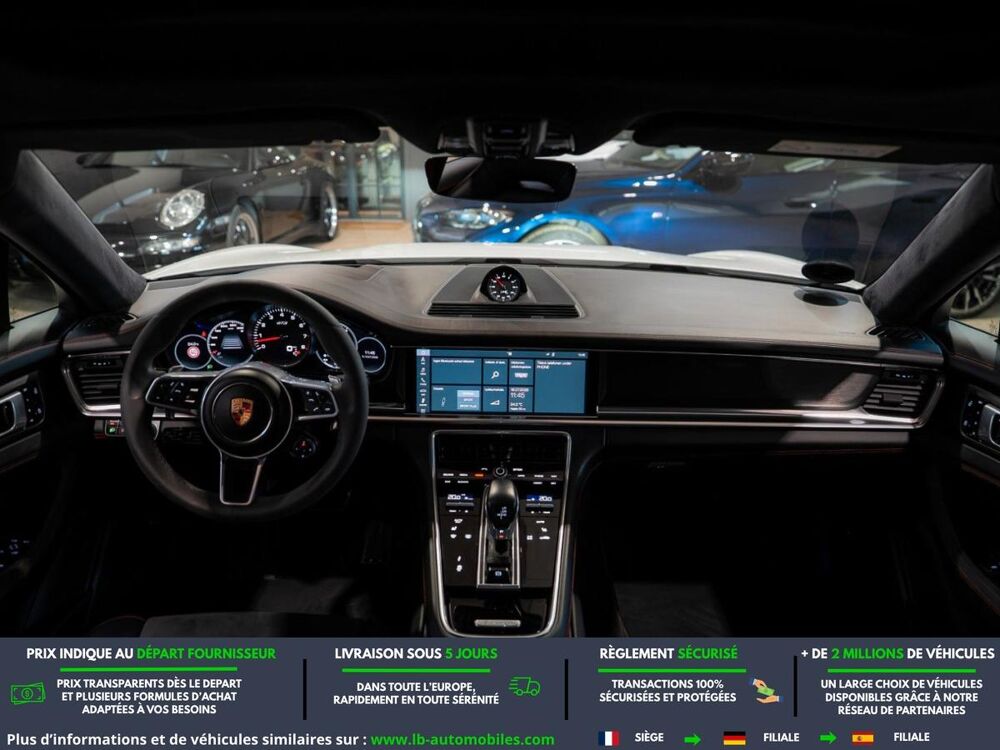Click the 'LIVRAISON SOUS 5 JOURS' heading
The width and height of the screenshot is (1000, 750).
(416, 654)
